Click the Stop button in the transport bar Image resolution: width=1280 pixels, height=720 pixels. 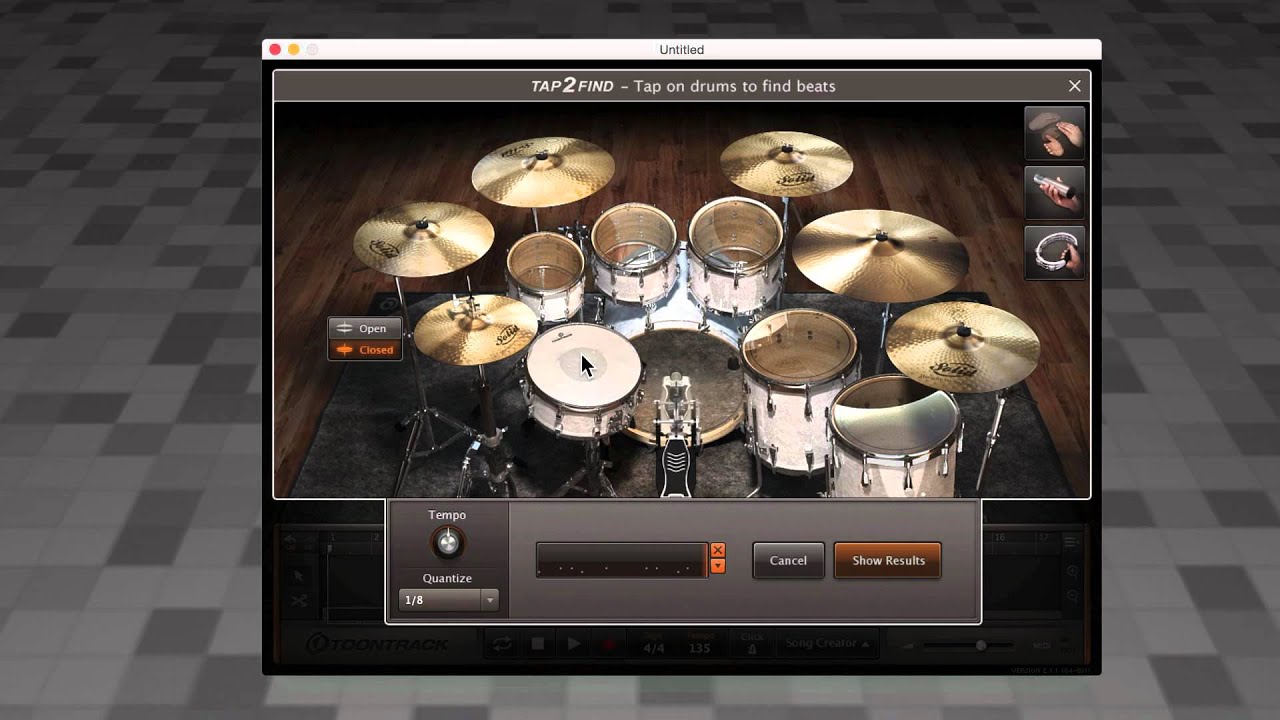tap(537, 644)
